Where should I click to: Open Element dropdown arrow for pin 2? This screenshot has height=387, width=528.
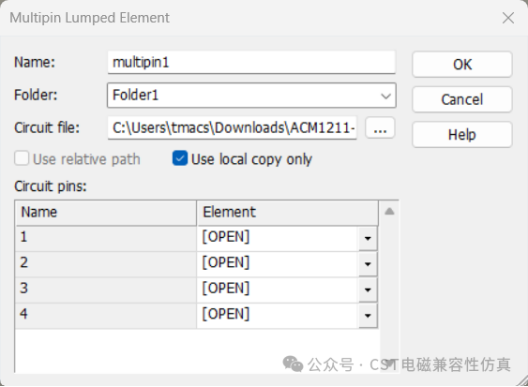click(x=368, y=264)
